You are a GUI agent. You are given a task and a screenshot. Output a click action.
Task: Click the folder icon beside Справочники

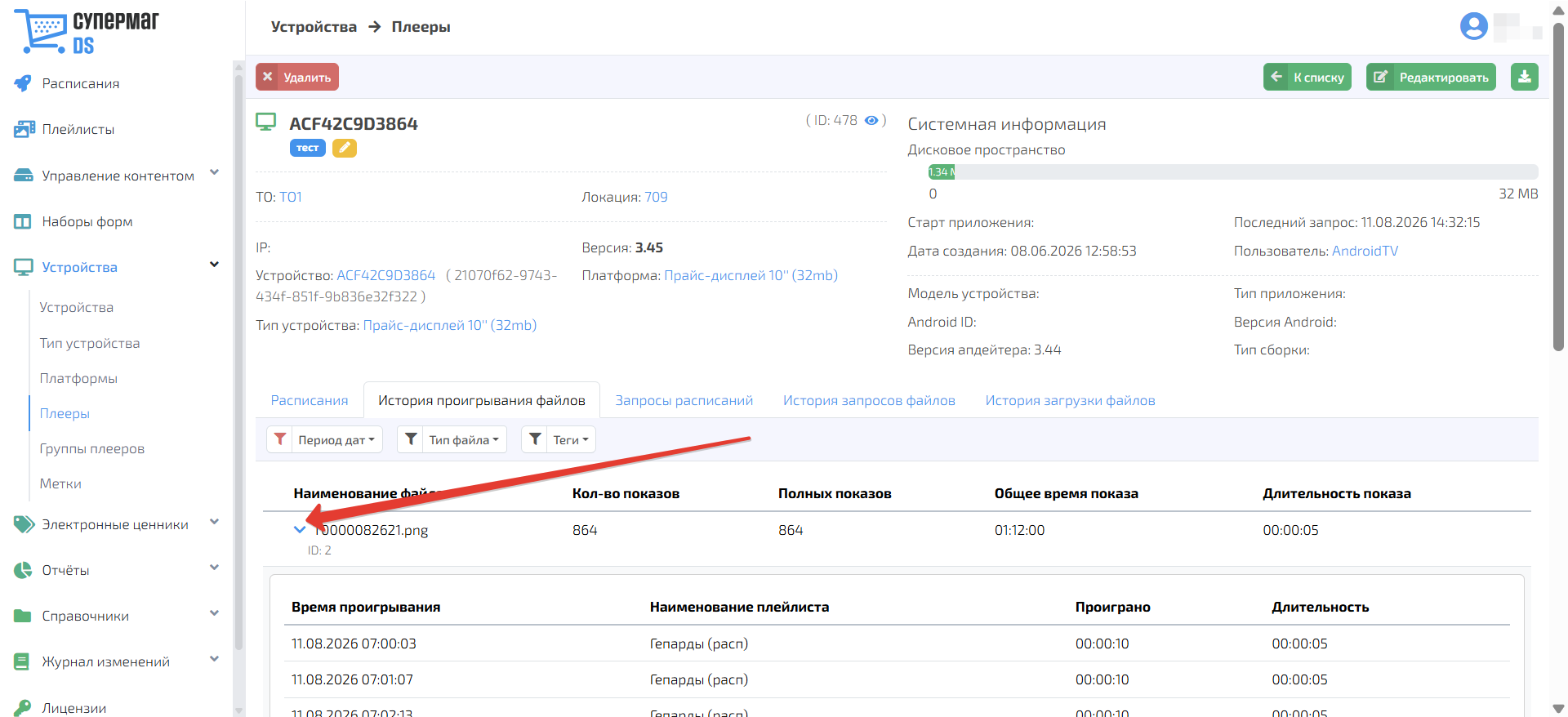23,616
